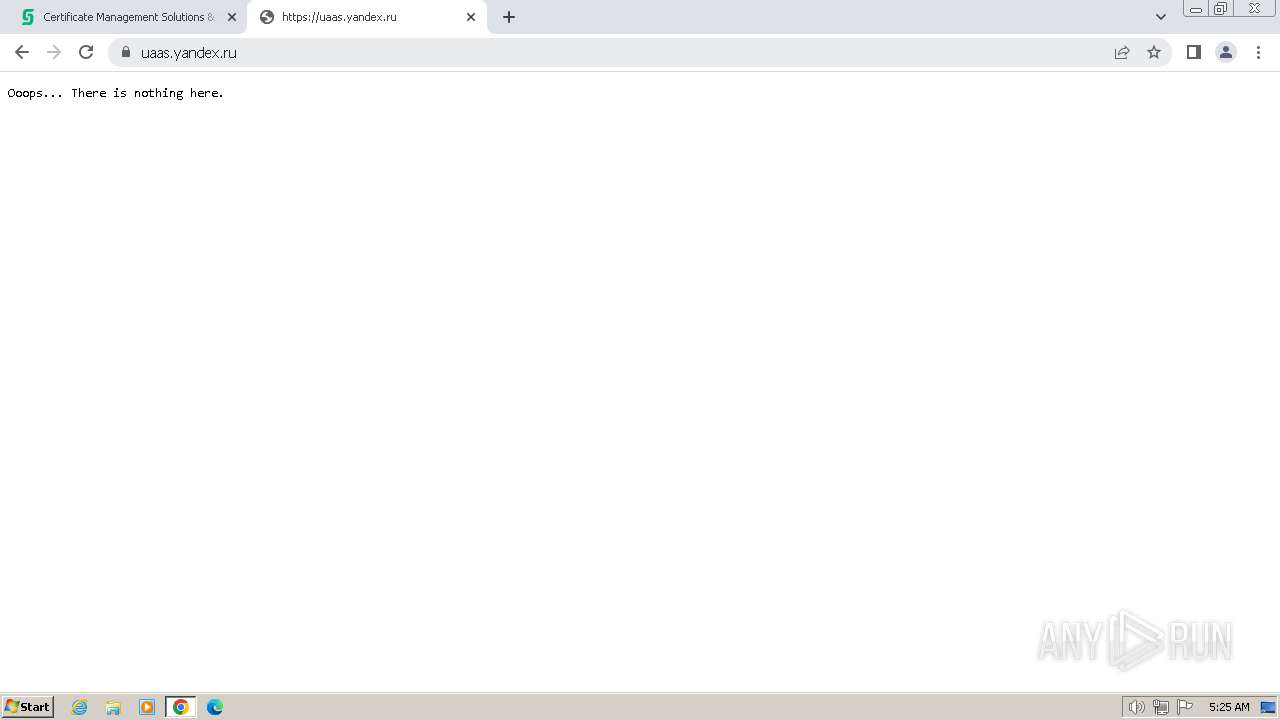The height and width of the screenshot is (720, 1280).
Task: Expand the tab search dropdown
Action: [x=1161, y=17]
